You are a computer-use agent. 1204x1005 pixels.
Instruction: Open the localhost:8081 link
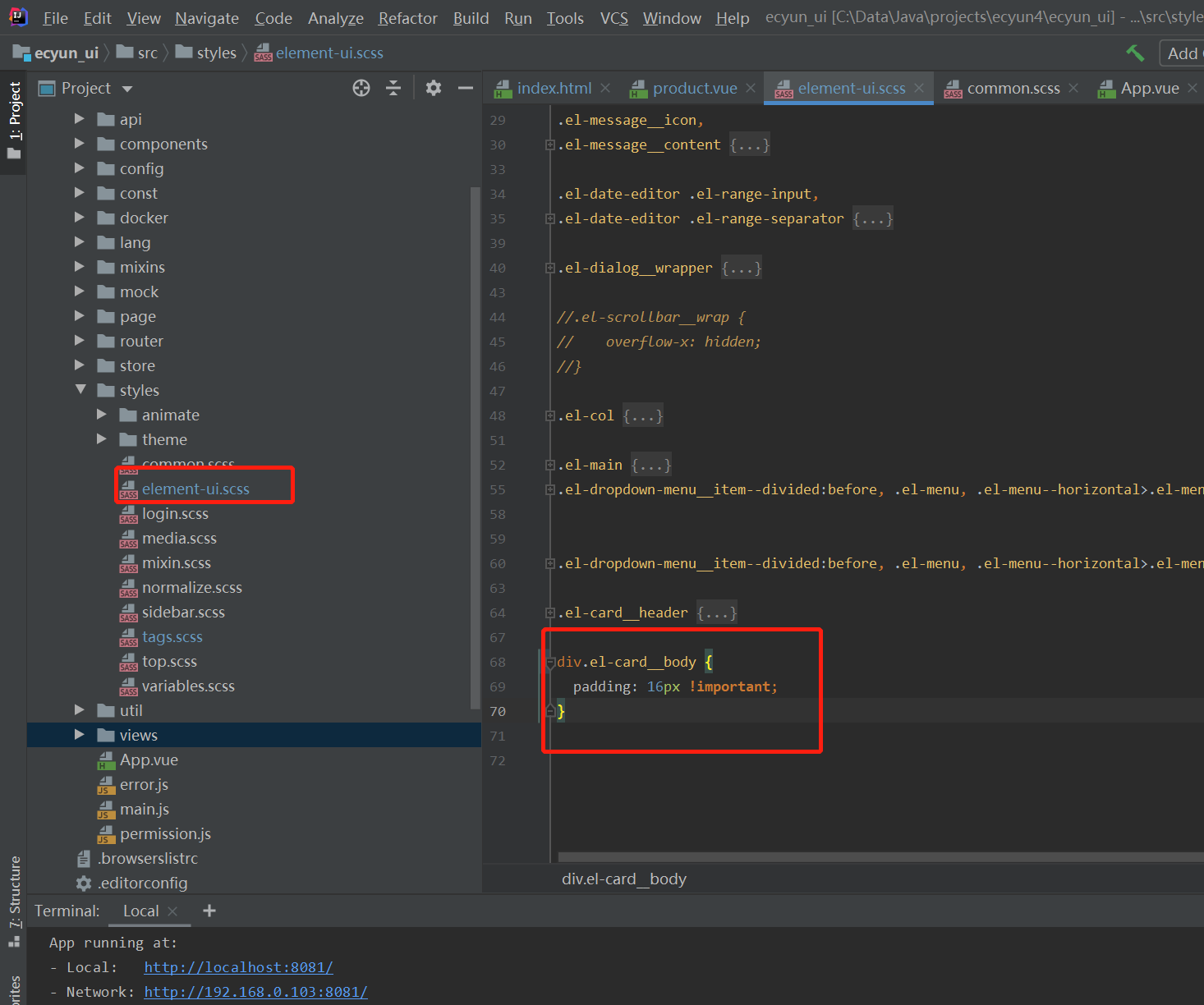(238, 967)
